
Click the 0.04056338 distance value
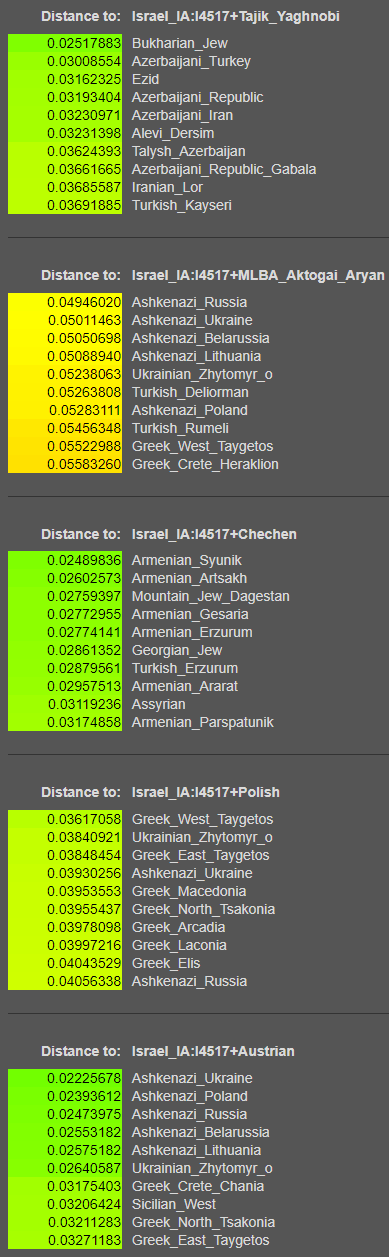coord(65,982)
